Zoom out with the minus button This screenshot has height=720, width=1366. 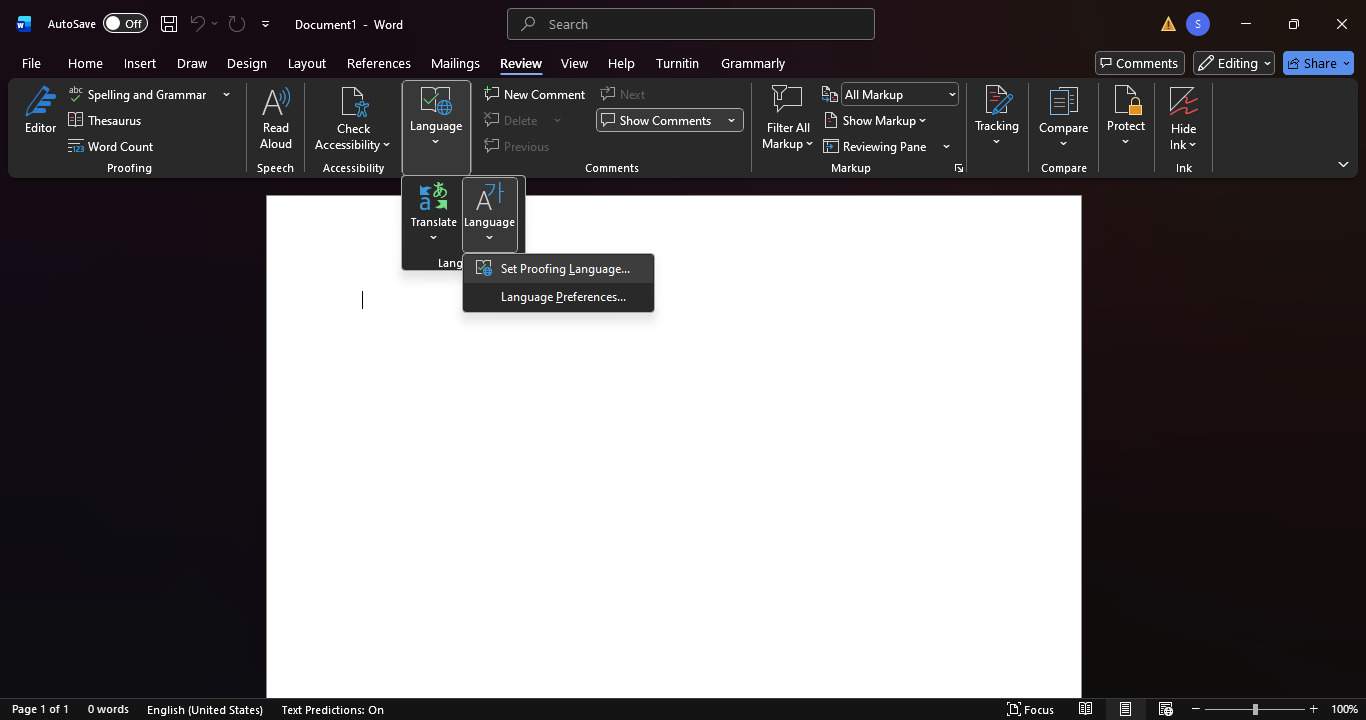point(1196,709)
